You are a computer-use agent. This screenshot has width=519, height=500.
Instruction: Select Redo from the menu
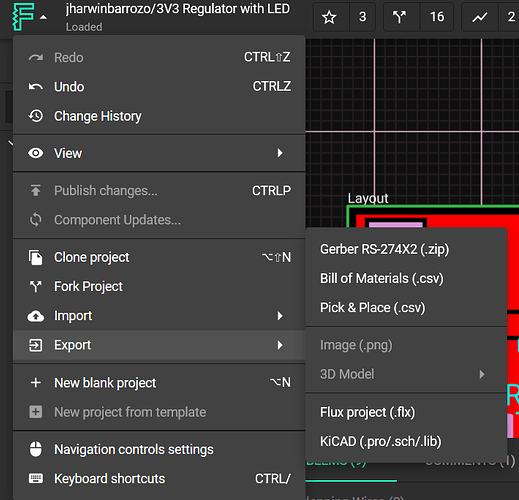coord(159,58)
